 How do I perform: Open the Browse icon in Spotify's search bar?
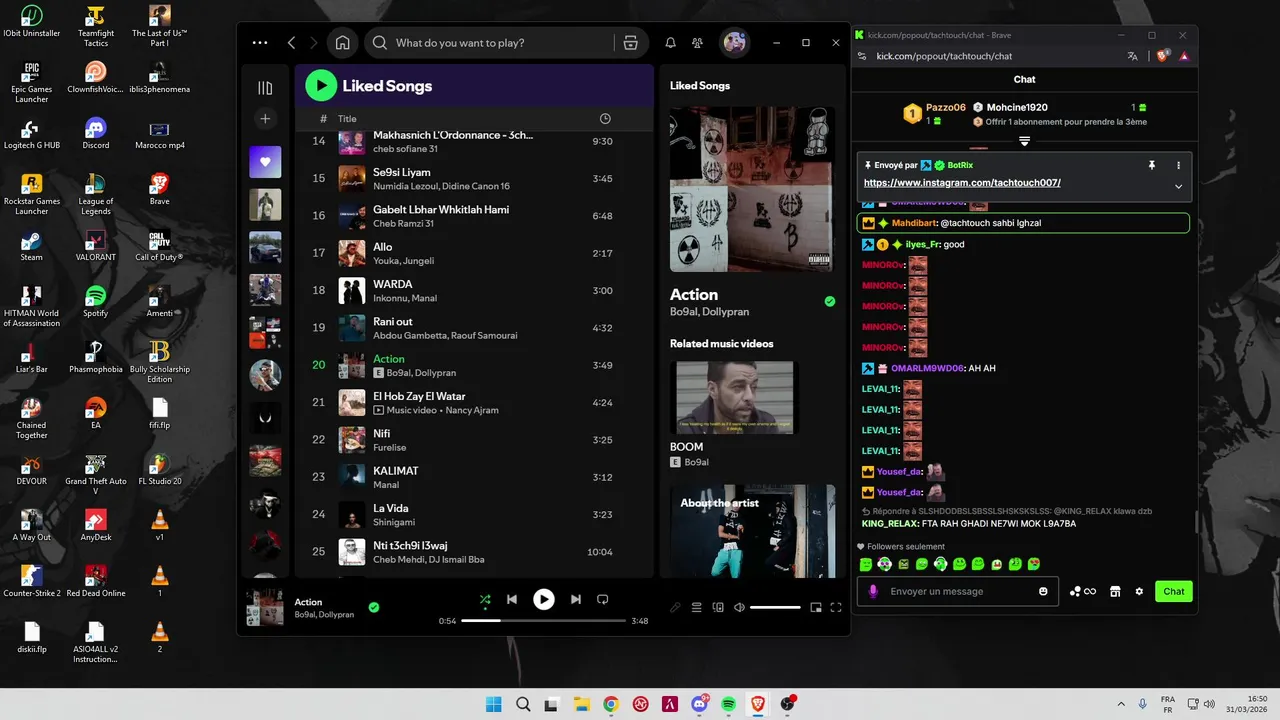(630, 43)
